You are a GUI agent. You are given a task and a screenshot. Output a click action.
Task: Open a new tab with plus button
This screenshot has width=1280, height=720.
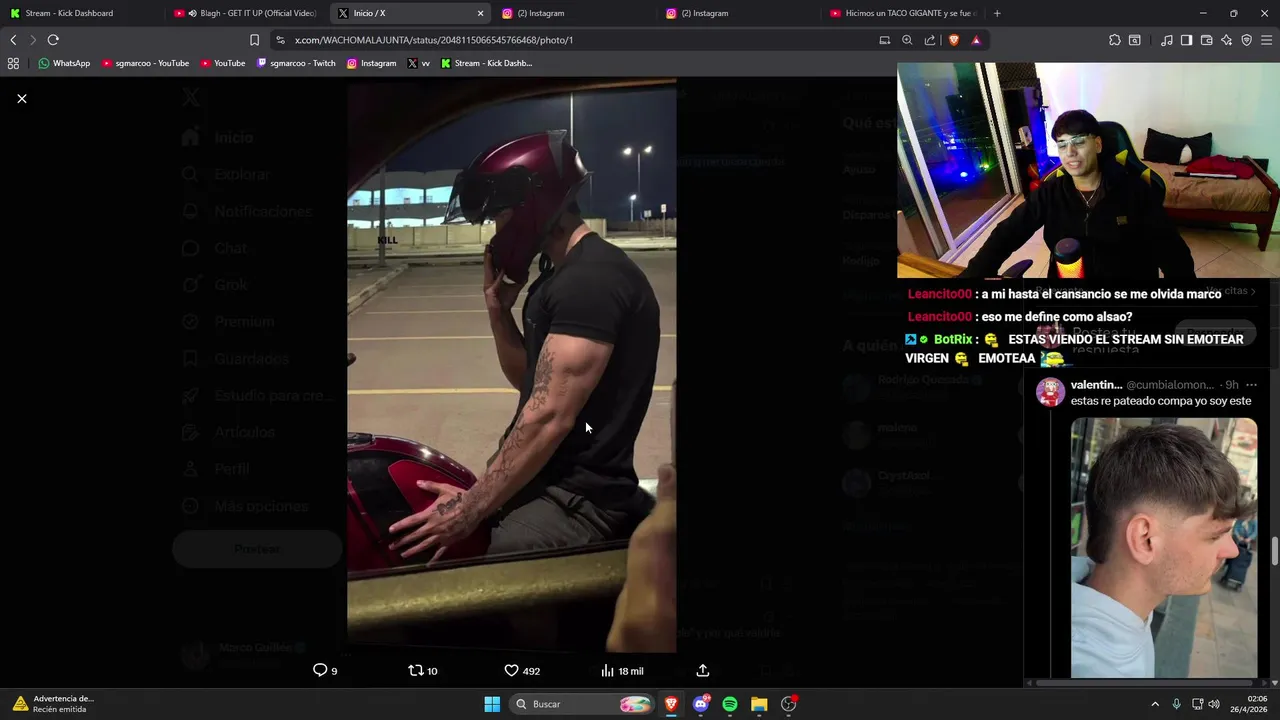997,13
